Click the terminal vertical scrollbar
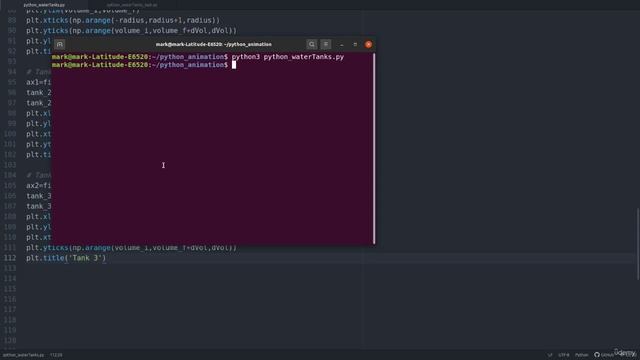The image size is (640, 360). tap(374, 149)
